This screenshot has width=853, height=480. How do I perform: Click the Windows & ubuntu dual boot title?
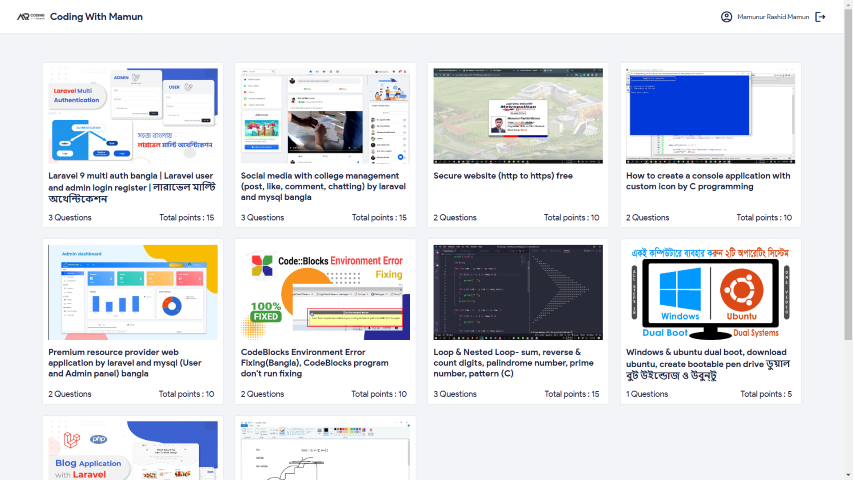[x=707, y=364]
